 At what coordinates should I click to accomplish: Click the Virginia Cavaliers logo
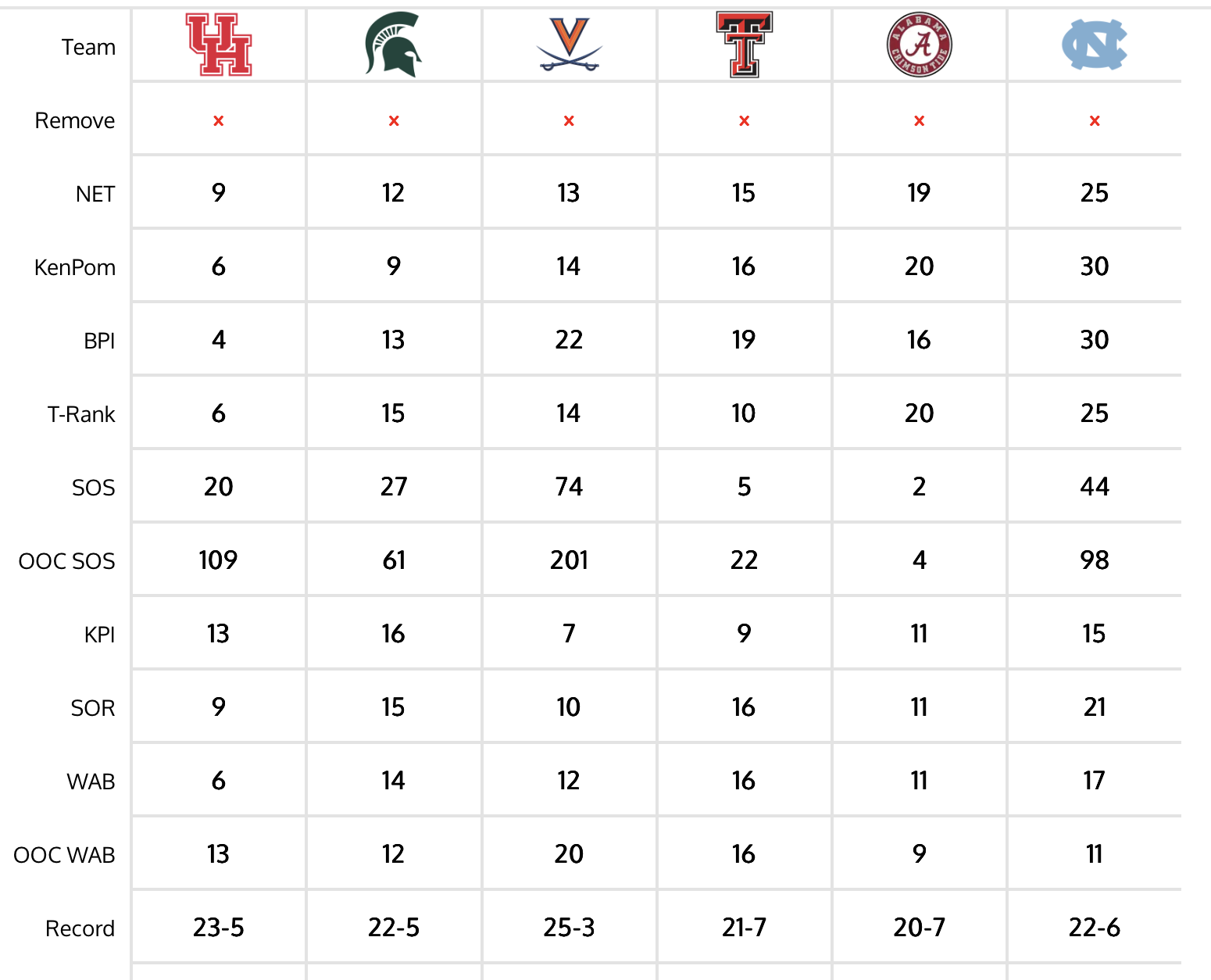(x=569, y=45)
